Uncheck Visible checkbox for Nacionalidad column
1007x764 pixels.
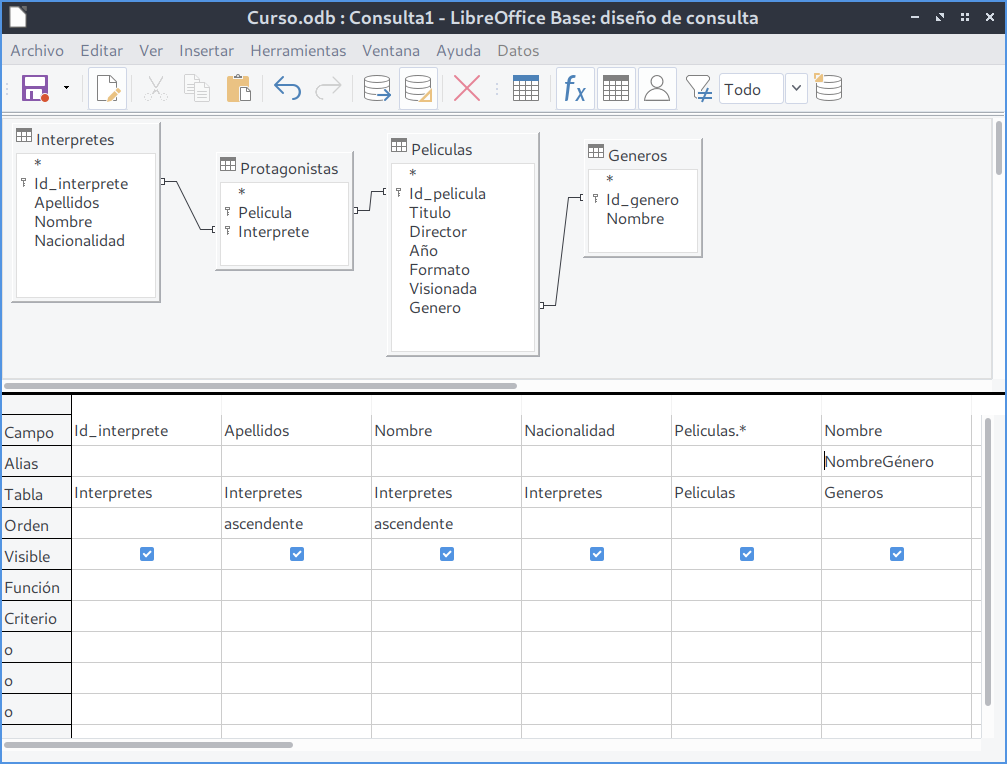(597, 554)
